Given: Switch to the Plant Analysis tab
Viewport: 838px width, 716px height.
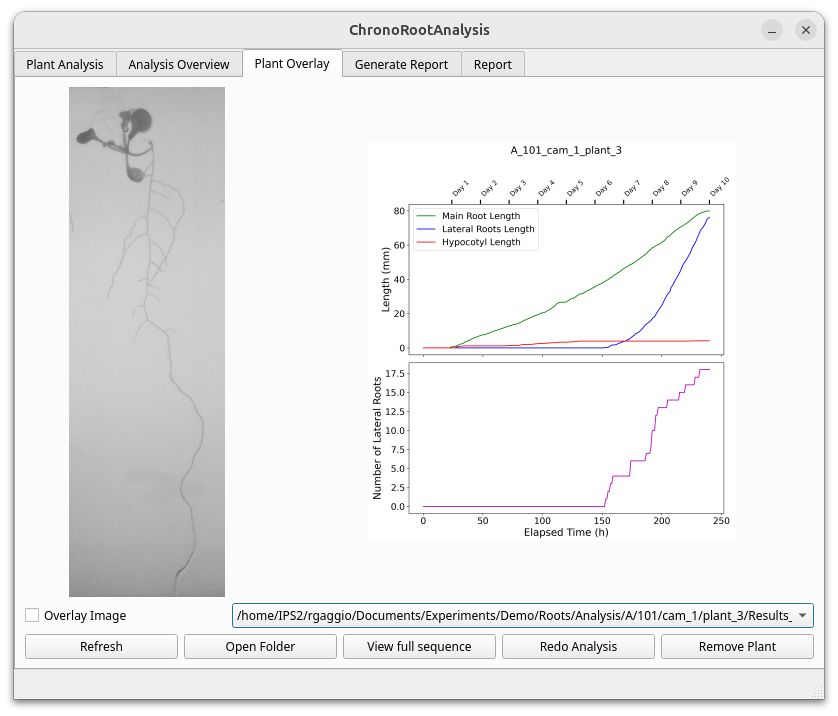Looking at the screenshot, I should (x=65, y=64).
